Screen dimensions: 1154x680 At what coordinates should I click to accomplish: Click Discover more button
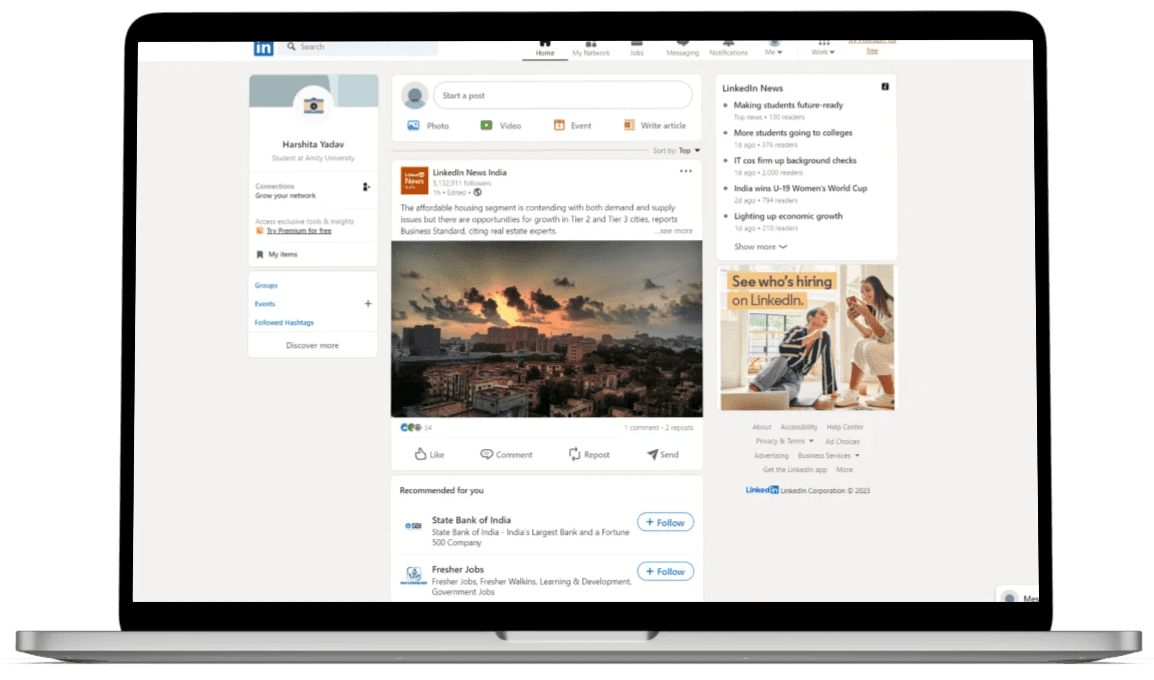312,345
